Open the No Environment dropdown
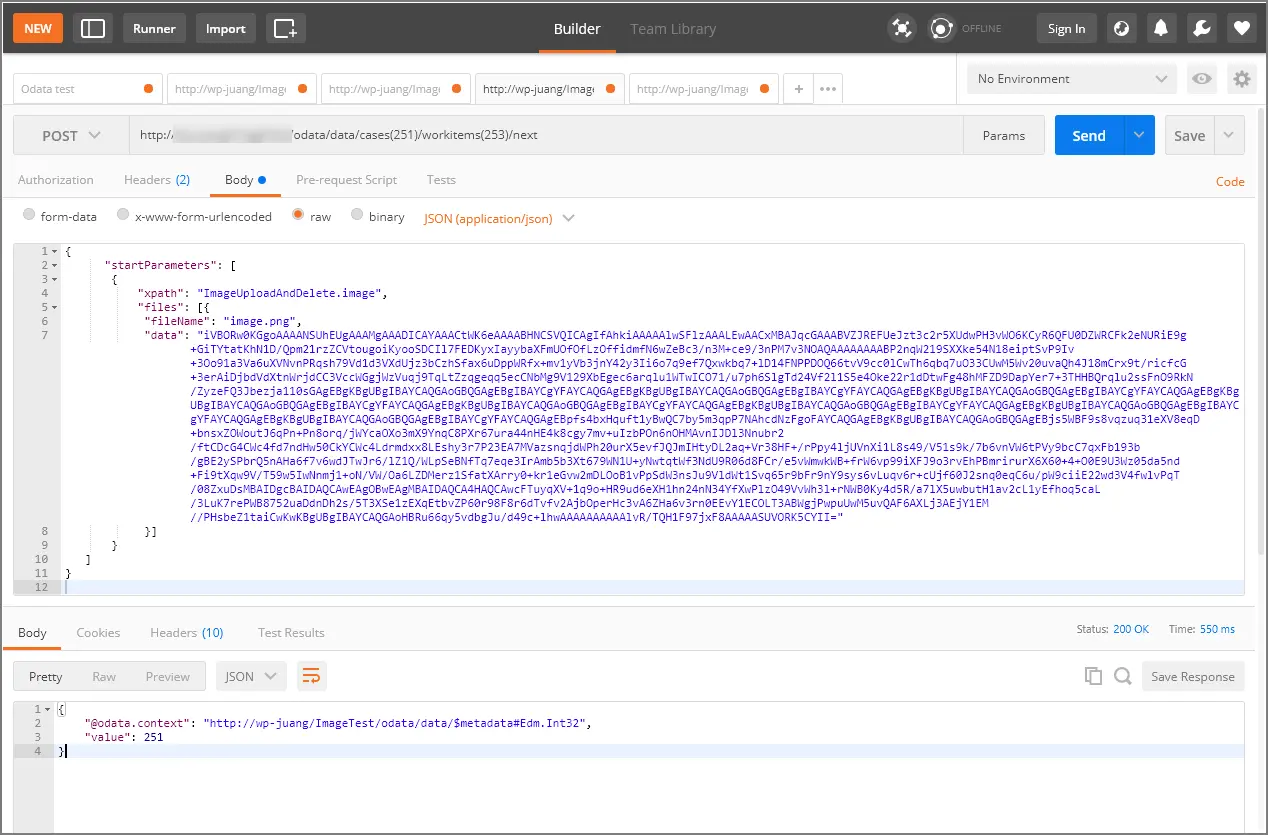 (1072, 78)
